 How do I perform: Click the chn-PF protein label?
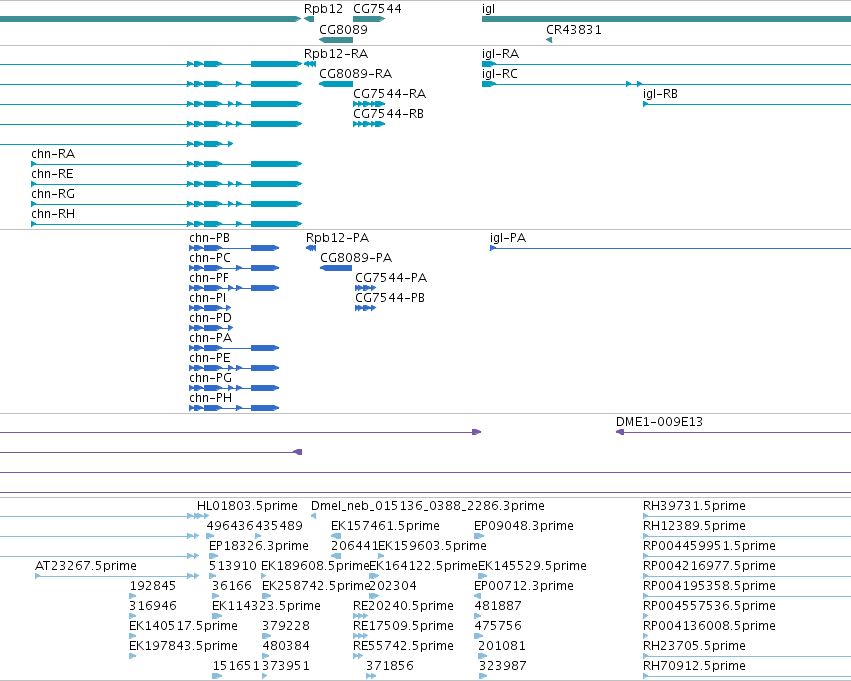point(209,278)
